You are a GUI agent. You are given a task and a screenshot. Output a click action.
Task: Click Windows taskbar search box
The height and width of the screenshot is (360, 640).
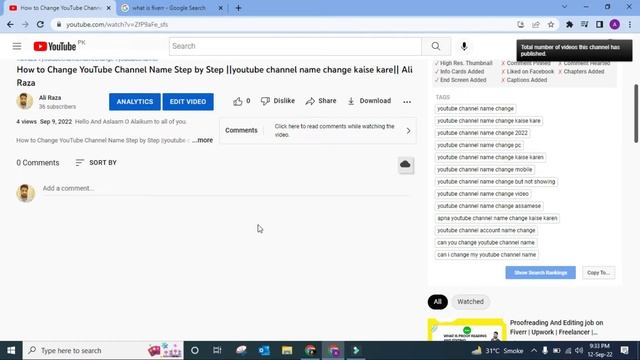tap(103, 351)
